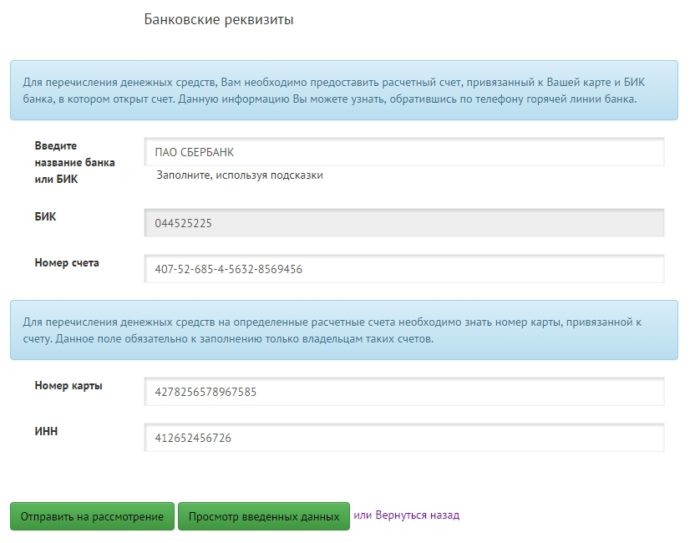The image size is (700, 543).
Task: Click the Номер карты label
Action: pos(68,386)
